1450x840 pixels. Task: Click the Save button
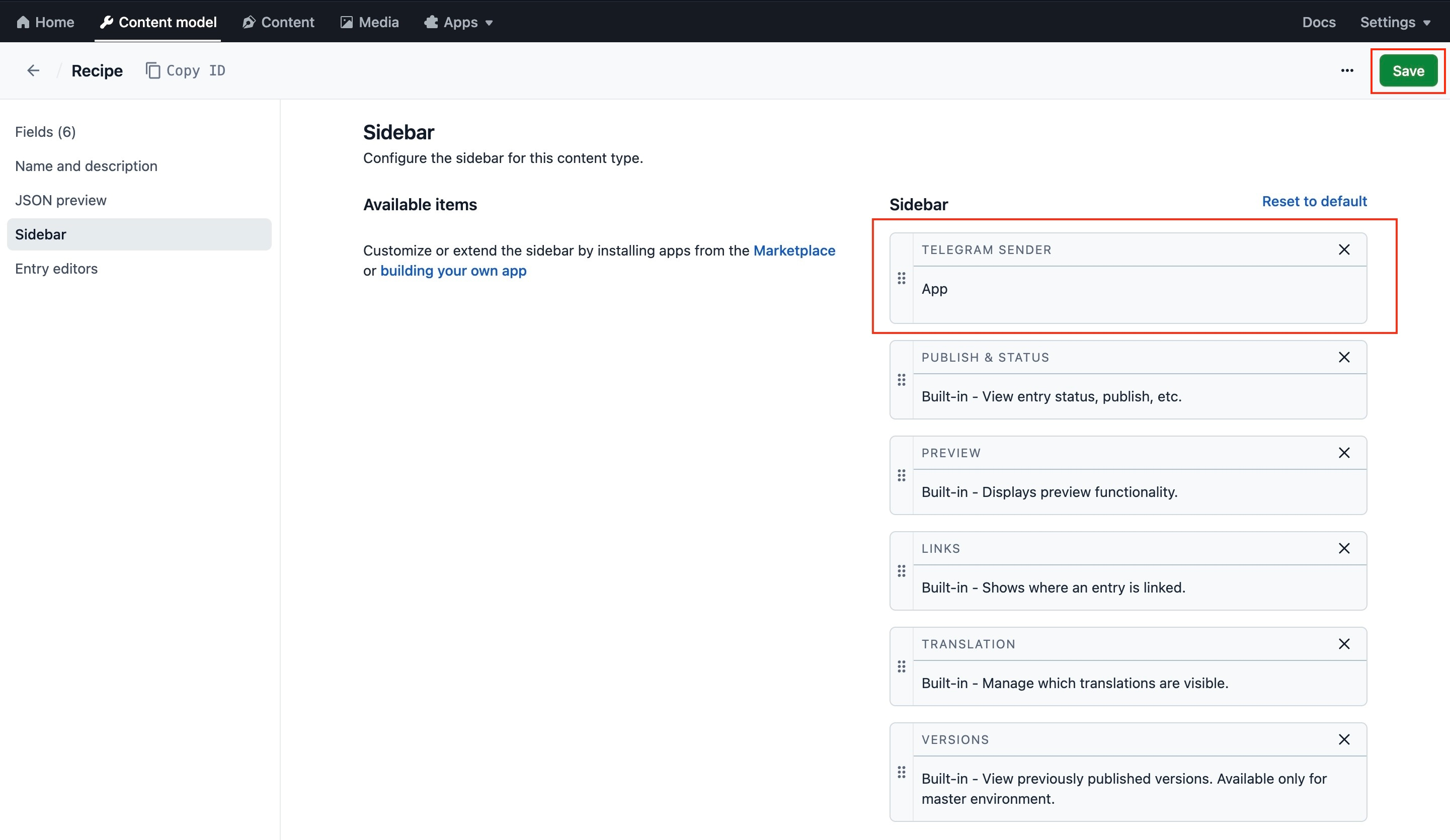[1407, 70]
